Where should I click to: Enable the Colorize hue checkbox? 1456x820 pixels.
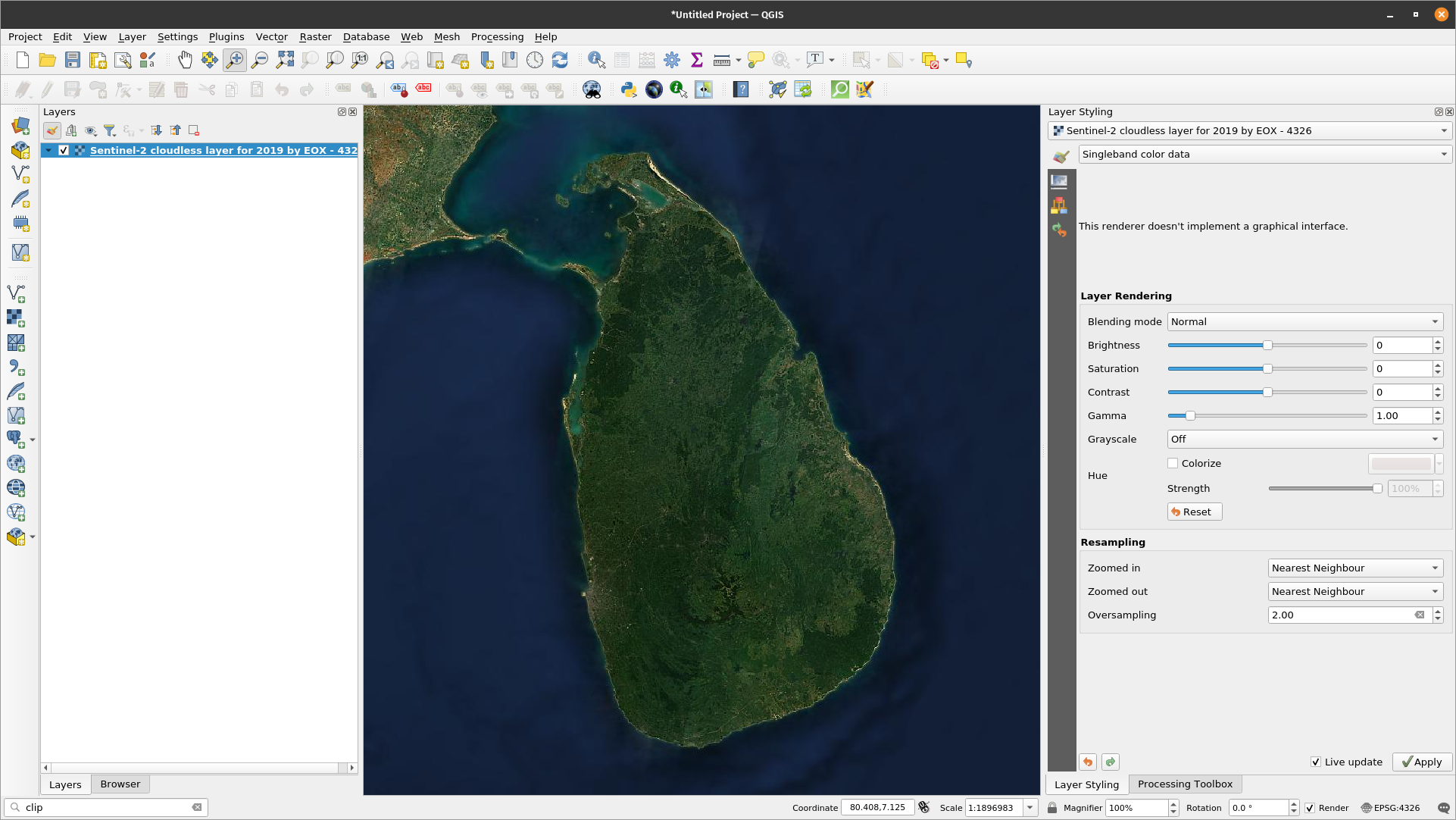tap(1172, 463)
